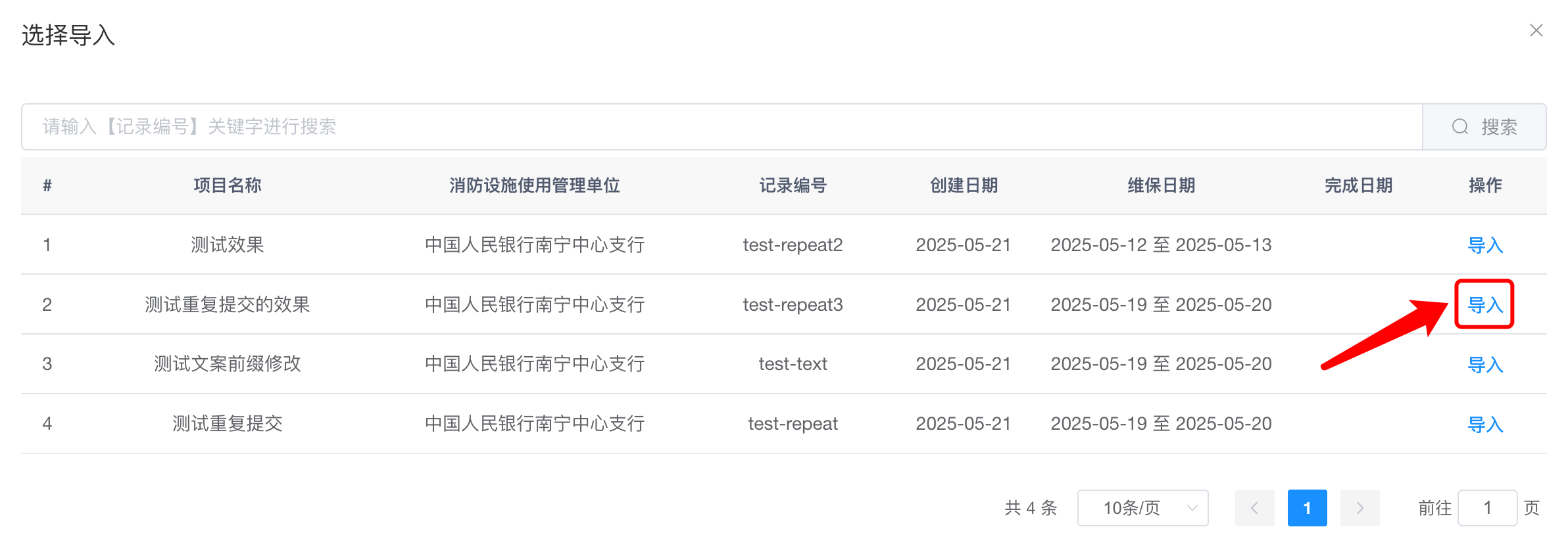
Task: Select the 测试效果 project name cell
Action: [228, 245]
